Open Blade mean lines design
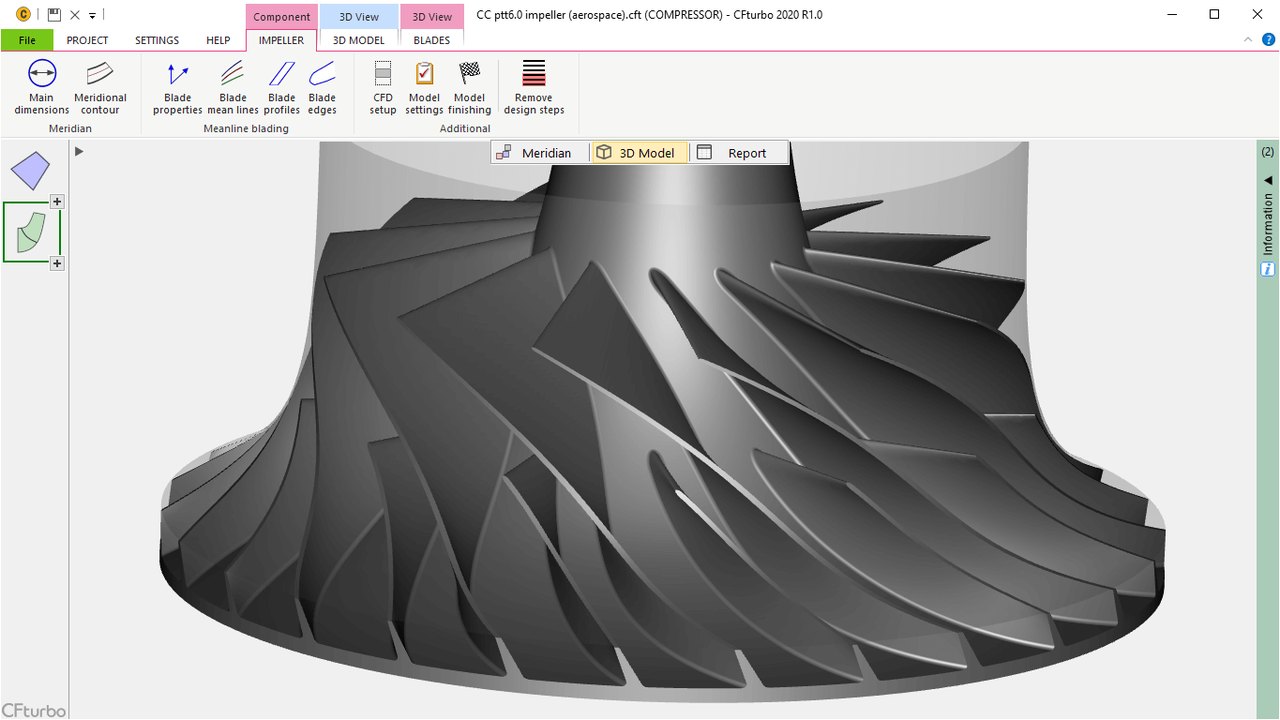This screenshot has width=1280, height=720. coord(233,87)
